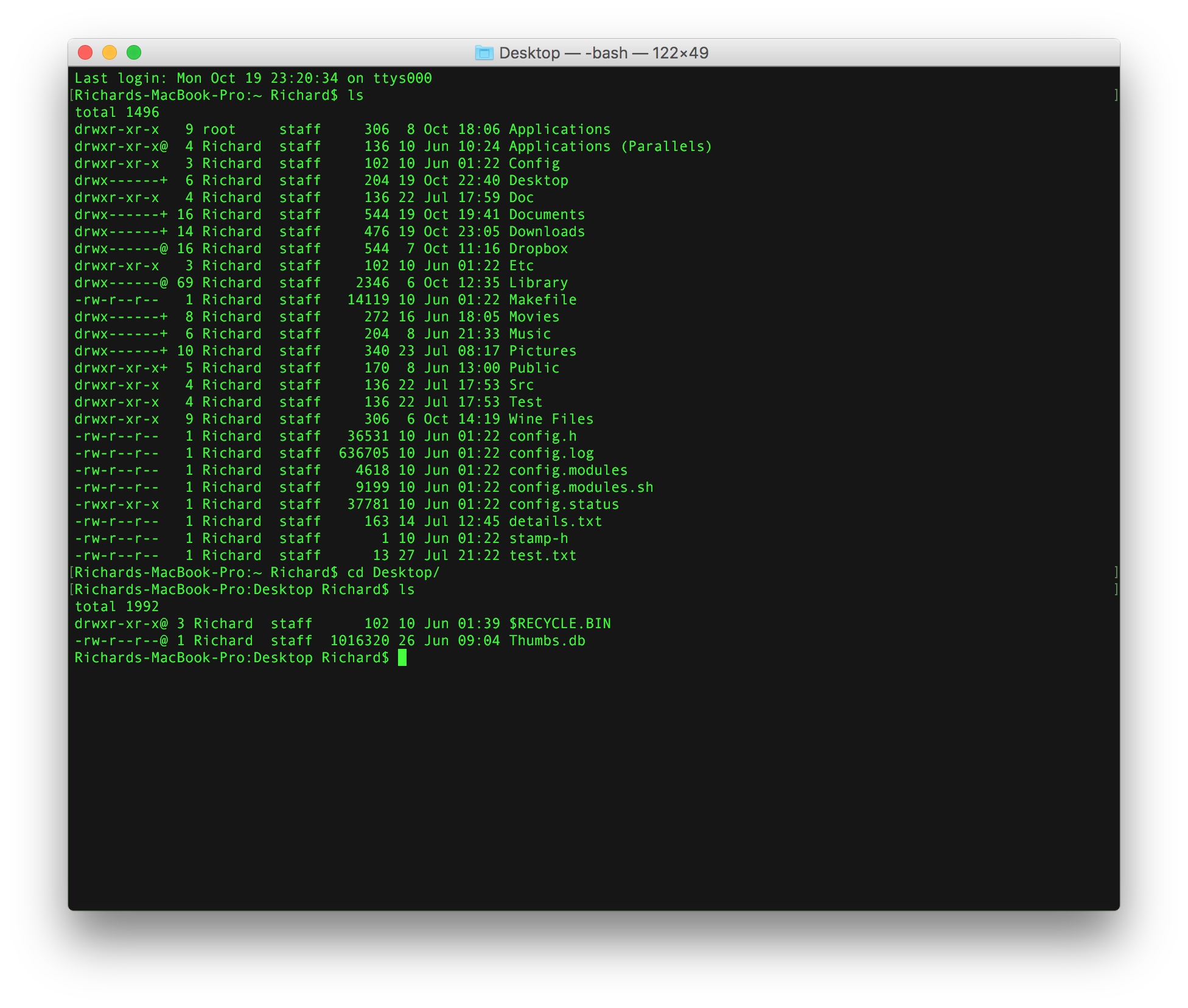This screenshot has height=1008, width=1188.
Task: Click the Thumbs.db filename in listing
Action: point(547,640)
